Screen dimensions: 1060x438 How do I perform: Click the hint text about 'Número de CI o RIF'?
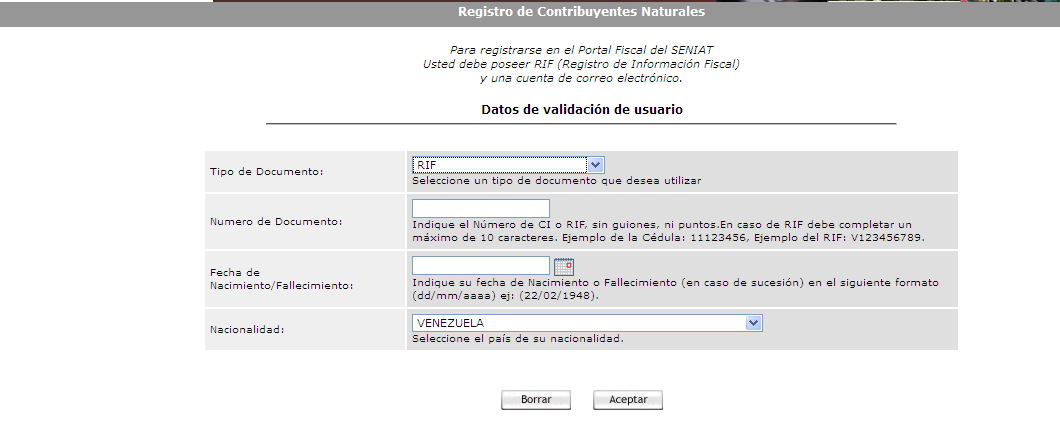point(668,231)
